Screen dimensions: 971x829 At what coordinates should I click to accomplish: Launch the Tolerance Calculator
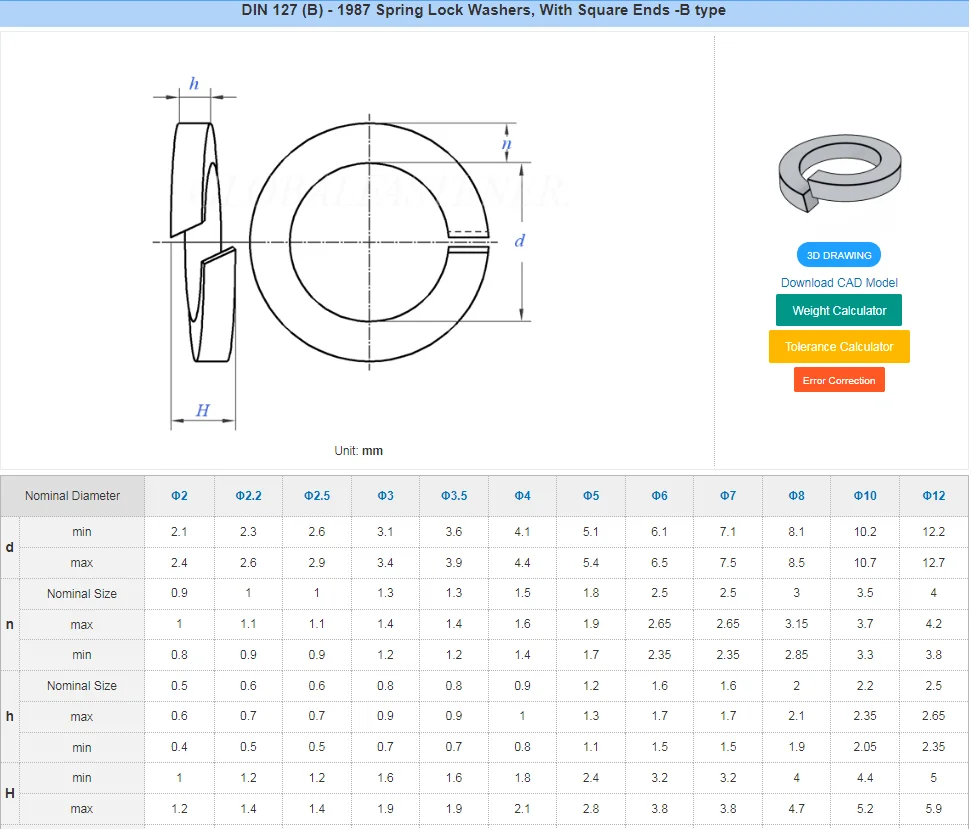pyautogui.click(x=839, y=347)
